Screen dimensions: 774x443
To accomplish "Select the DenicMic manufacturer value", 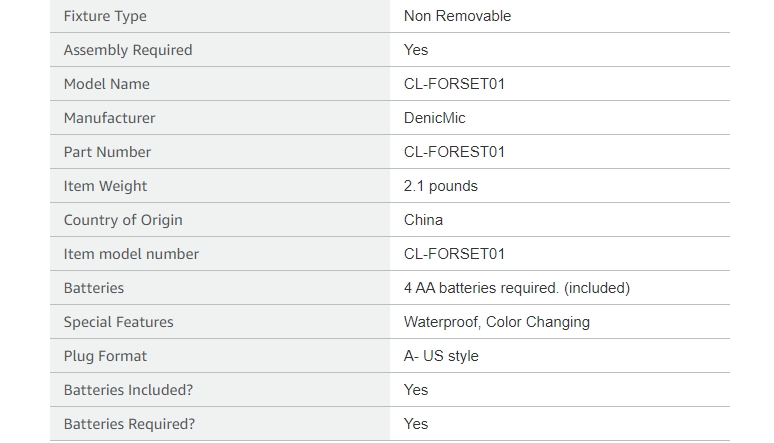I will point(434,118).
